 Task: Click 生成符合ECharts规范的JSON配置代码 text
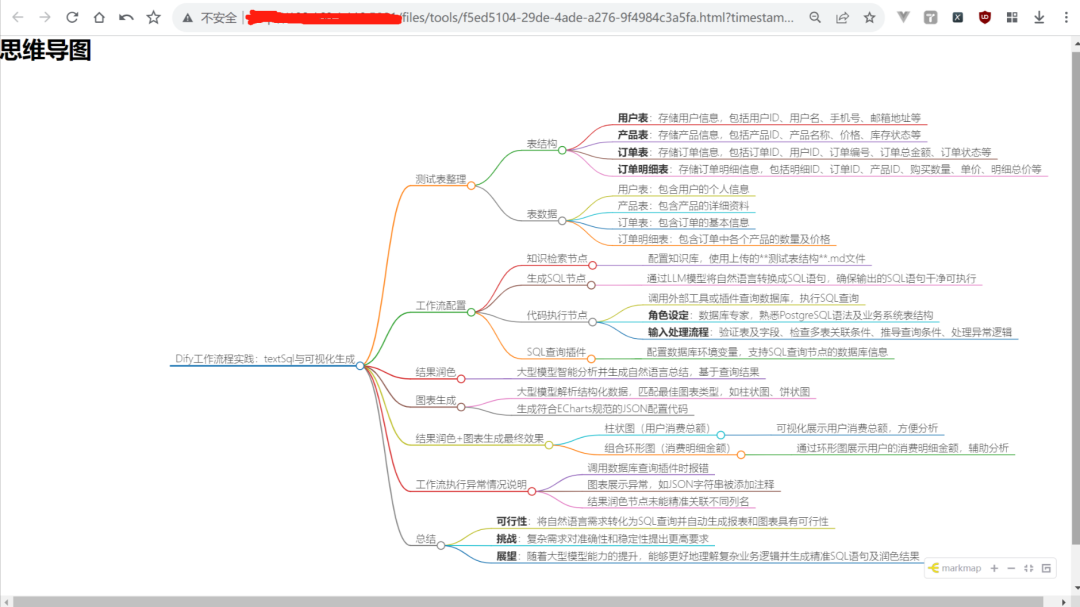602,409
